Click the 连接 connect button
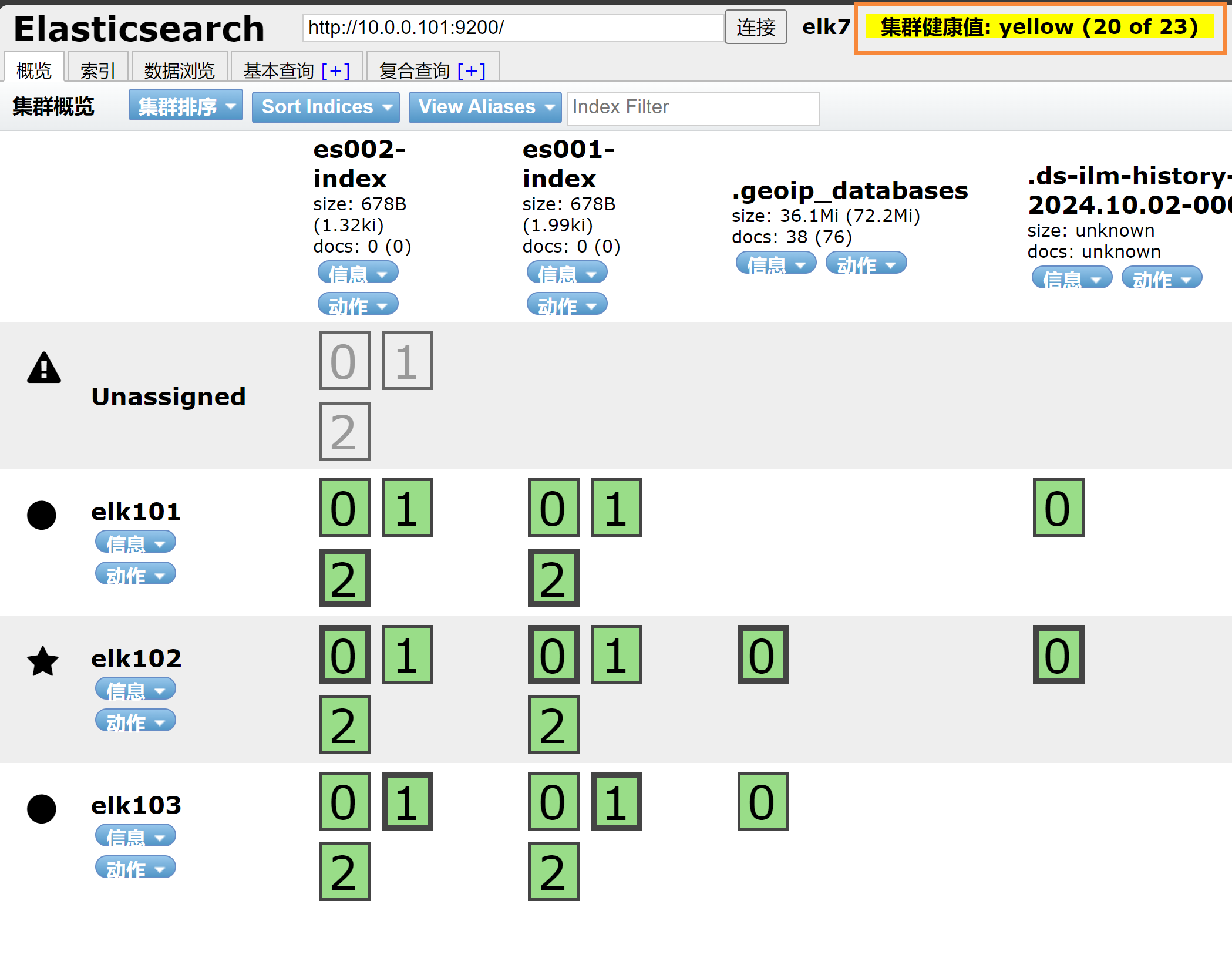 [756, 27]
